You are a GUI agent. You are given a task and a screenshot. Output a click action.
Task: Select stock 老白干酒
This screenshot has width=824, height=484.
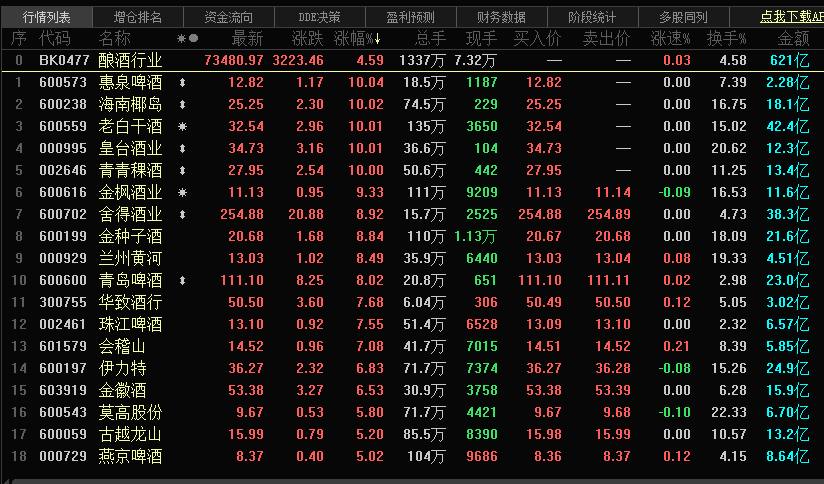coord(130,127)
